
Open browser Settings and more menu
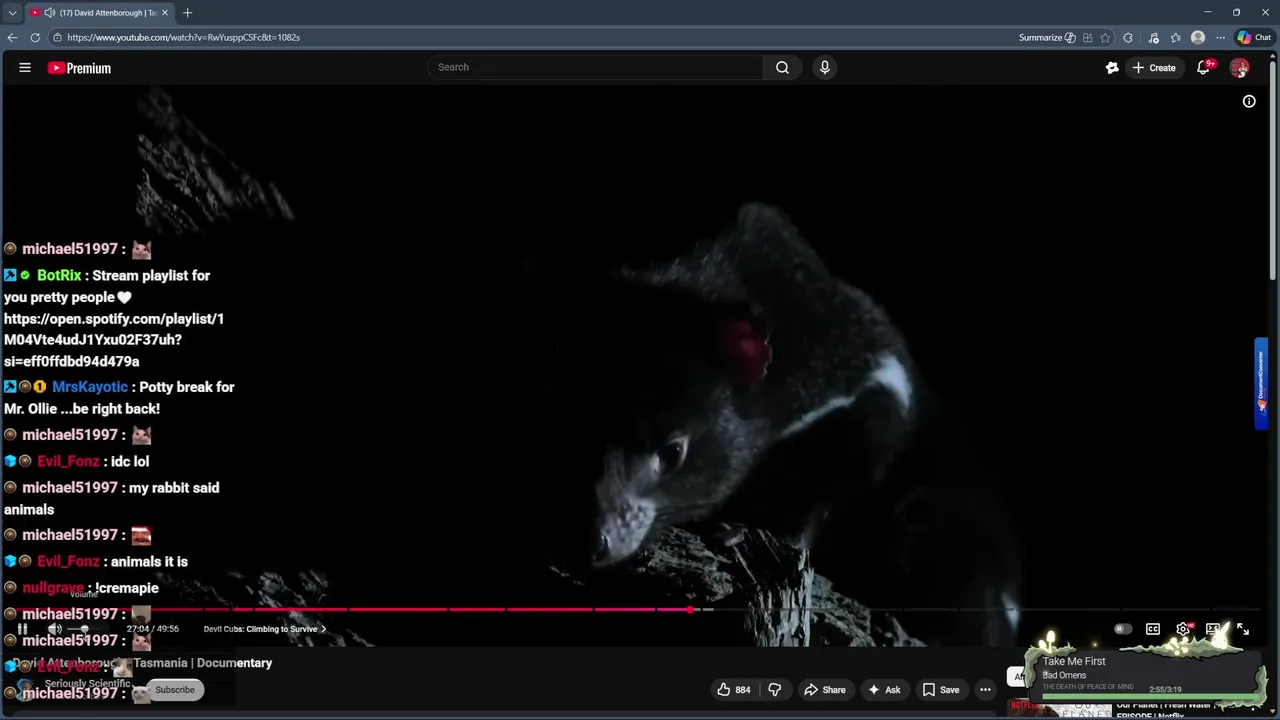(1220, 37)
